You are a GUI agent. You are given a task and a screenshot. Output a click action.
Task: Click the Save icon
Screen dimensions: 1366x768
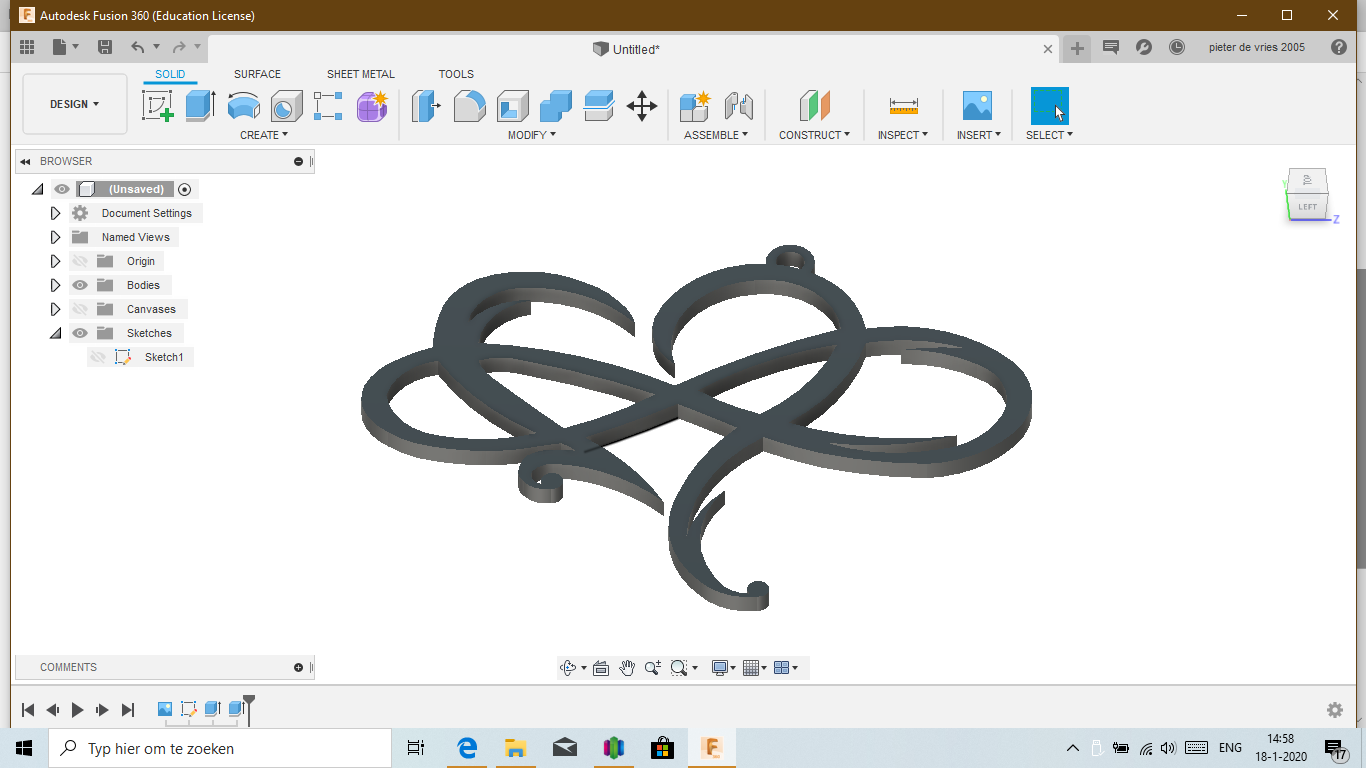coord(105,47)
